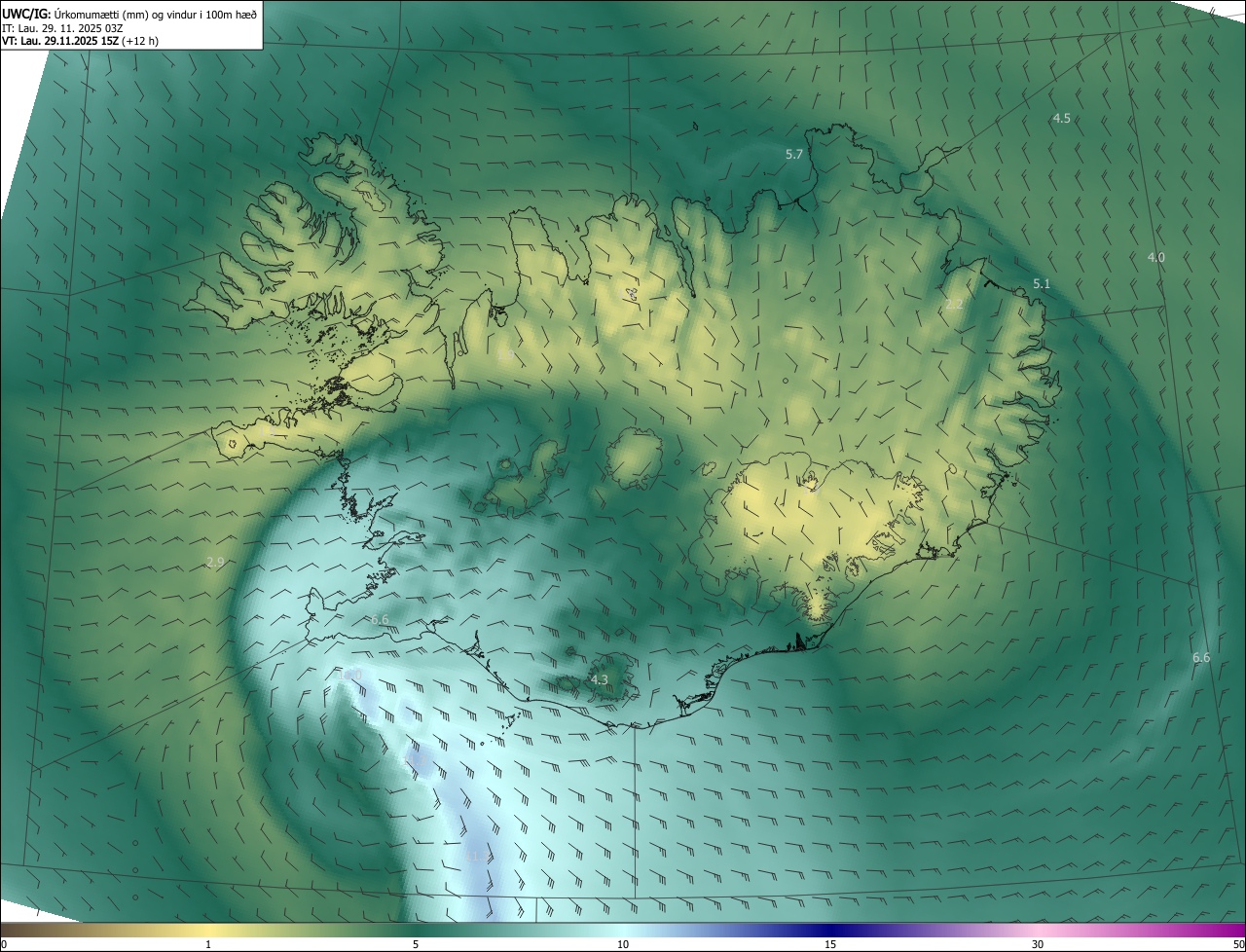
Task: Pick the 15 tick on the color scale
Action: [830, 944]
